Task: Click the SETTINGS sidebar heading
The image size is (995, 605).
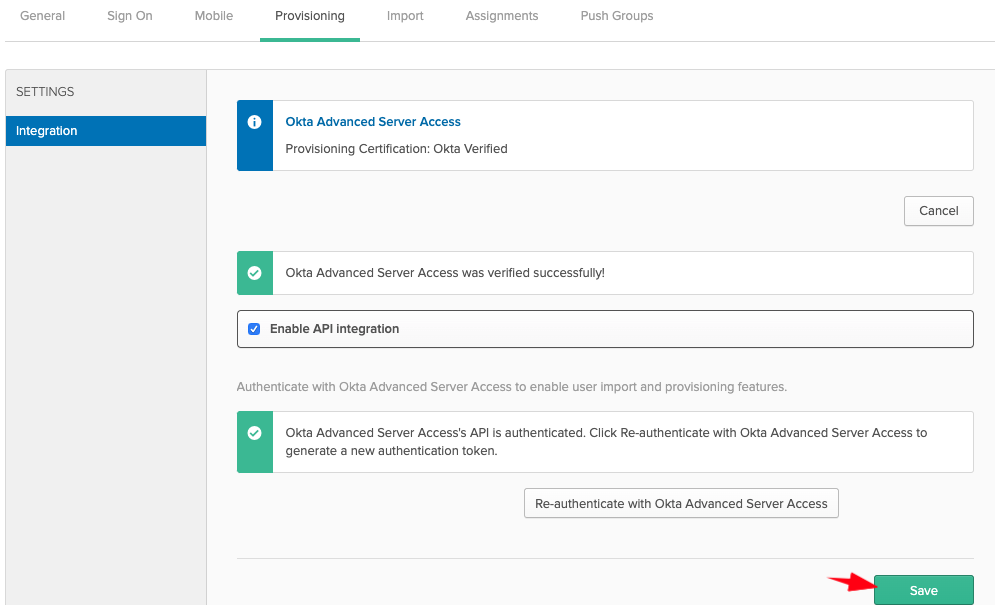Action: click(x=46, y=92)
